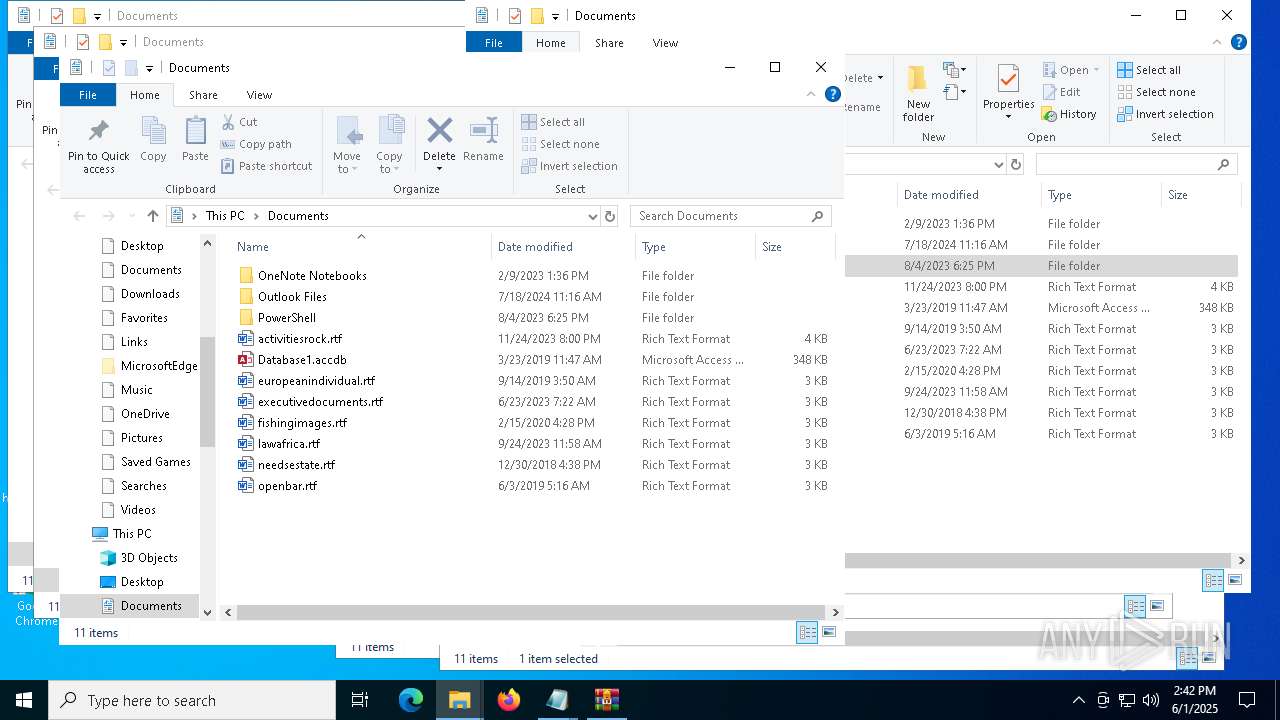Switch to large icons view in front window
Screen dimensions: 1280x720
[x=829, y=632]
